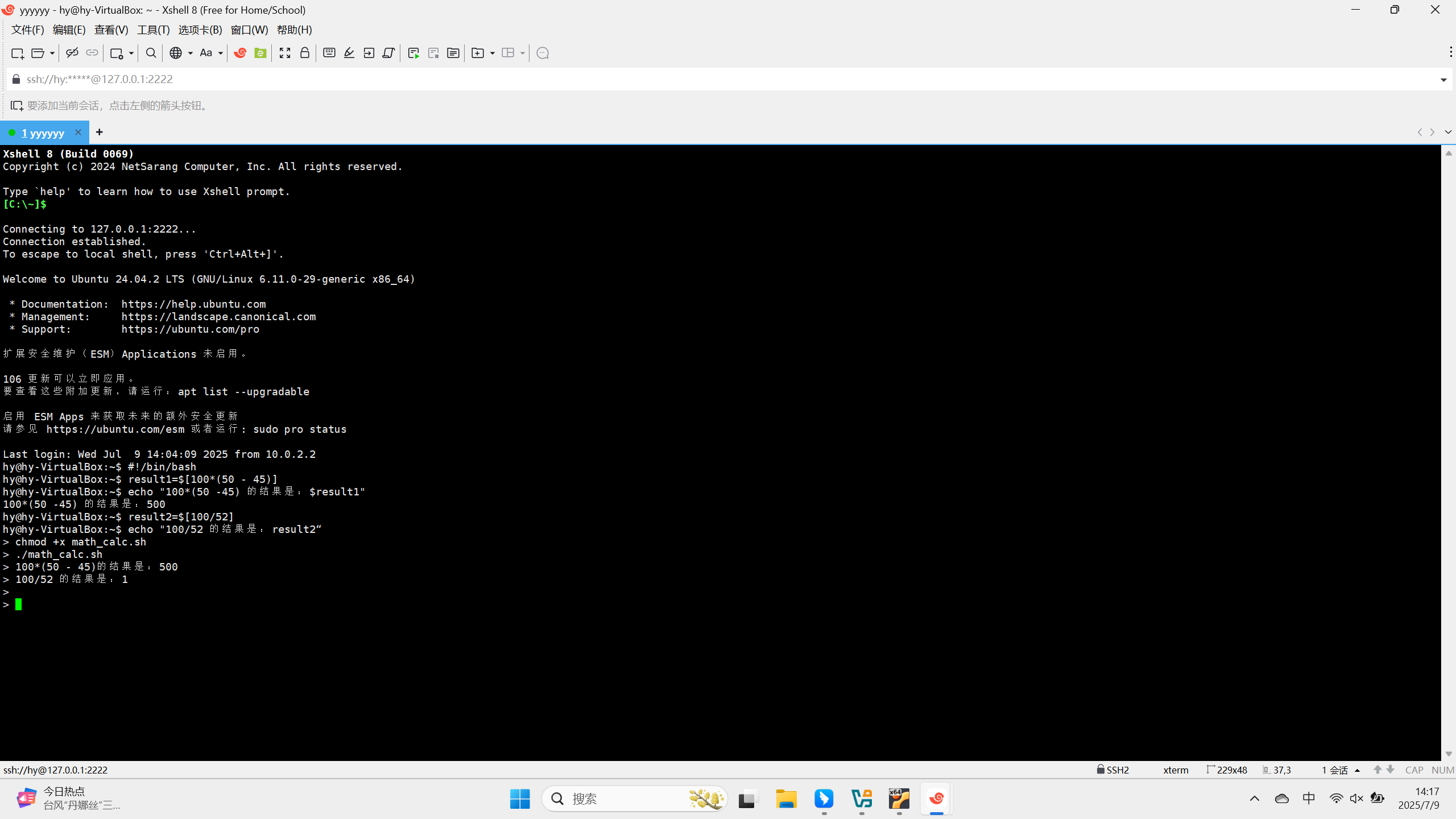Click the Disconnect toolbar icon
This screenshot has width=1456, height=819.
pos(72,53)
